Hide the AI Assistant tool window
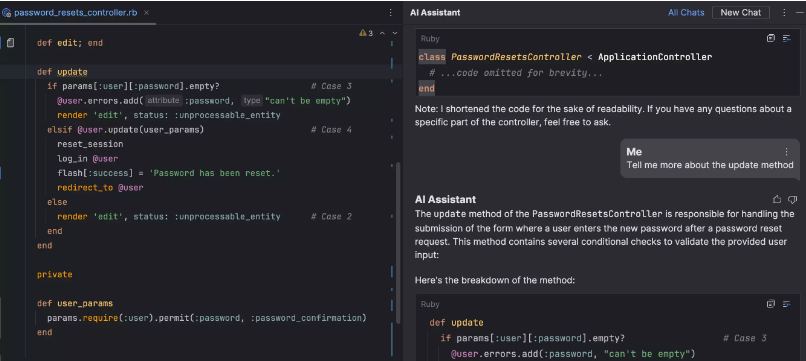 tap(799, 13)
